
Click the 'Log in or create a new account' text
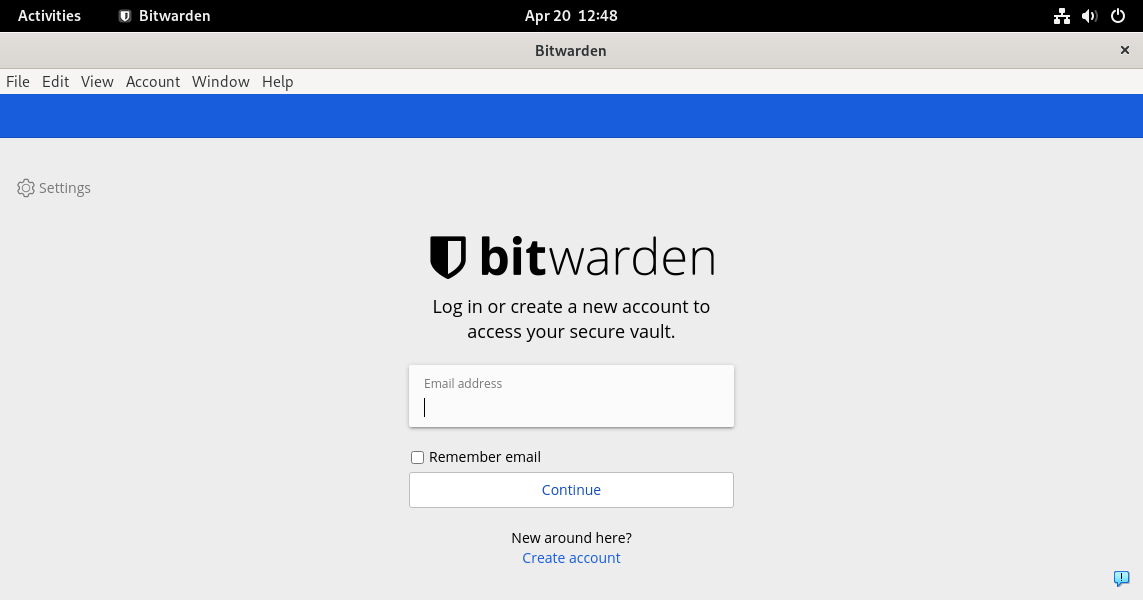571,319
